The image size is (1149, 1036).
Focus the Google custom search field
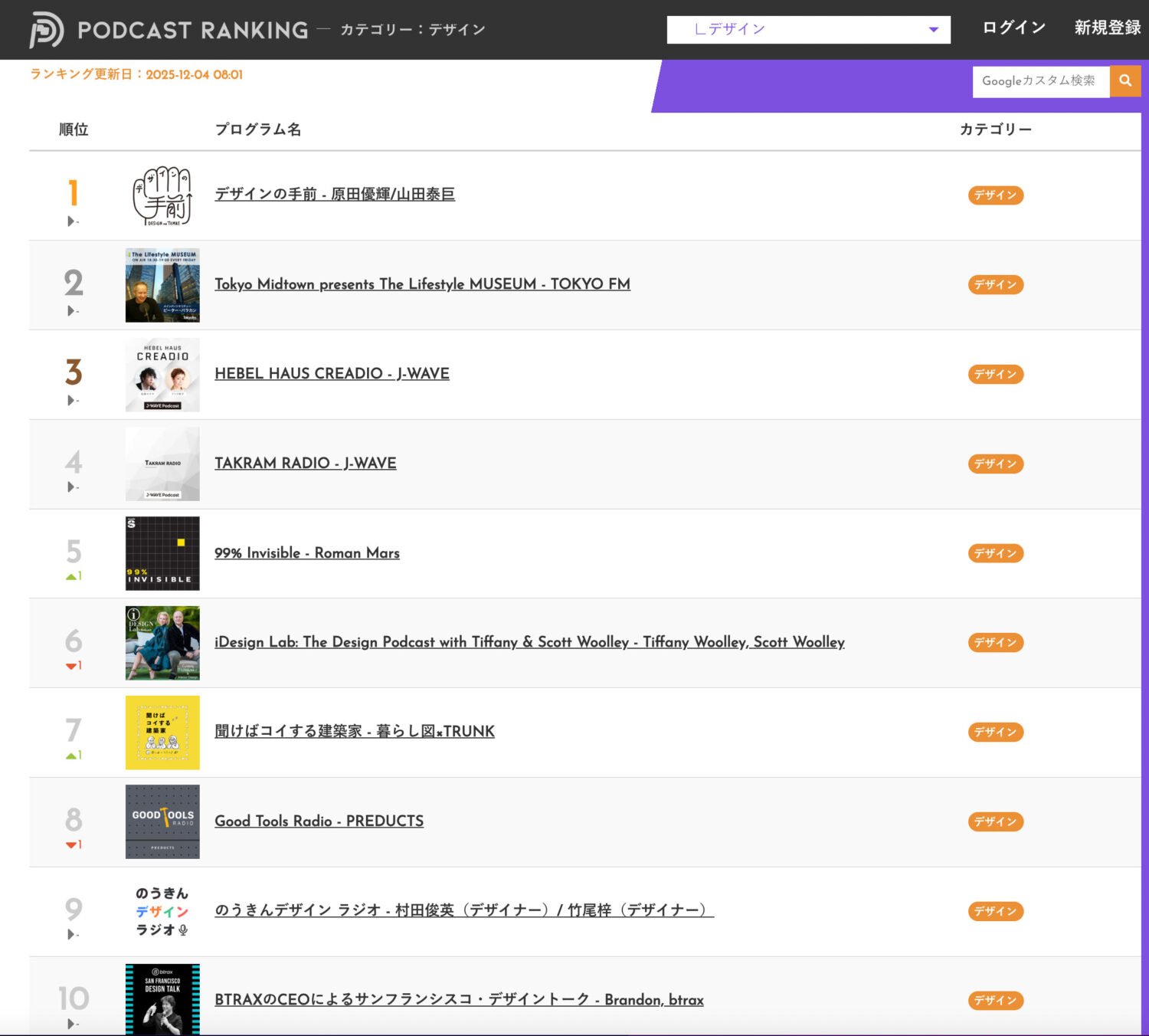[x=1040, y=81]
